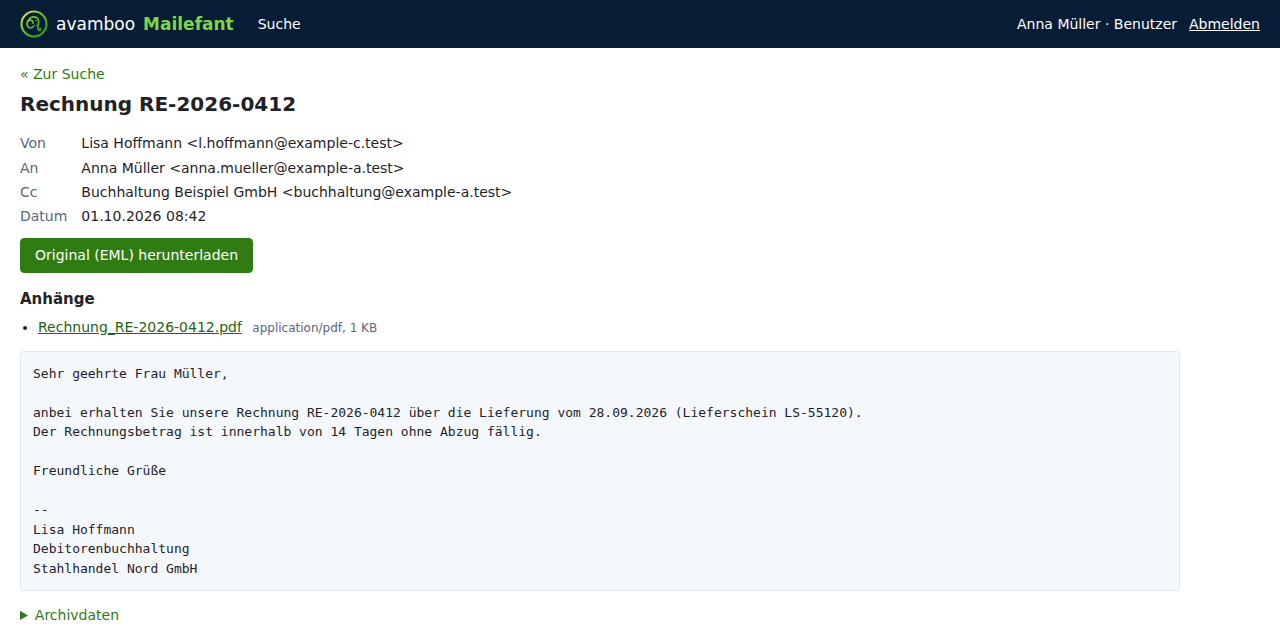Open the Suche menu item
Viewport: 1280px width, 640px height.
[x=279, y=24]
